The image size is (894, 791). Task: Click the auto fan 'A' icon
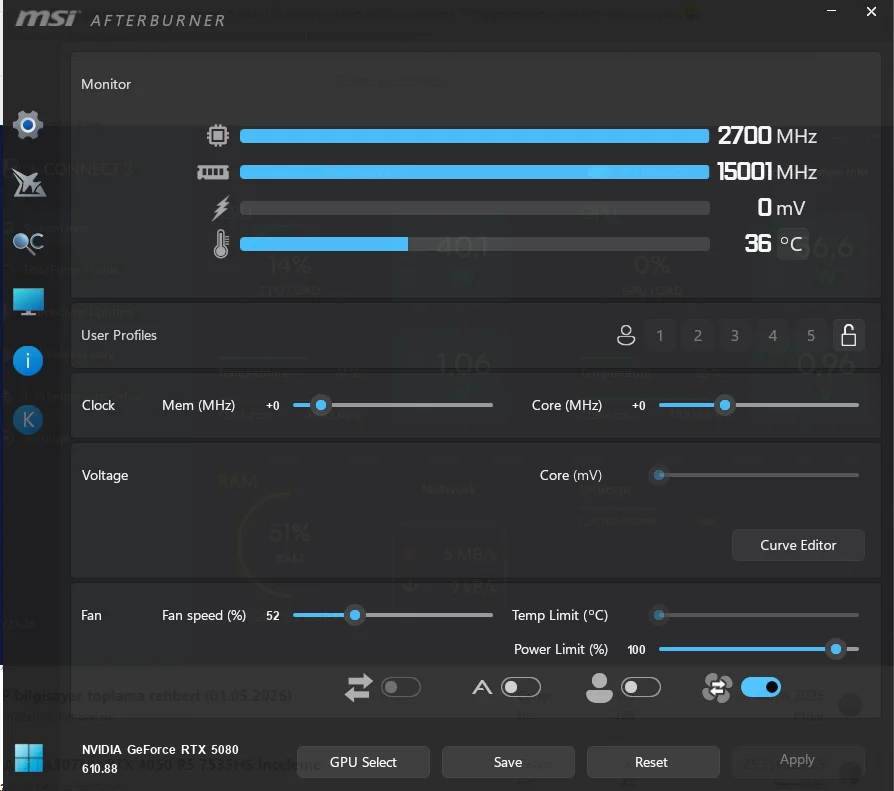(x=482, y=688)
